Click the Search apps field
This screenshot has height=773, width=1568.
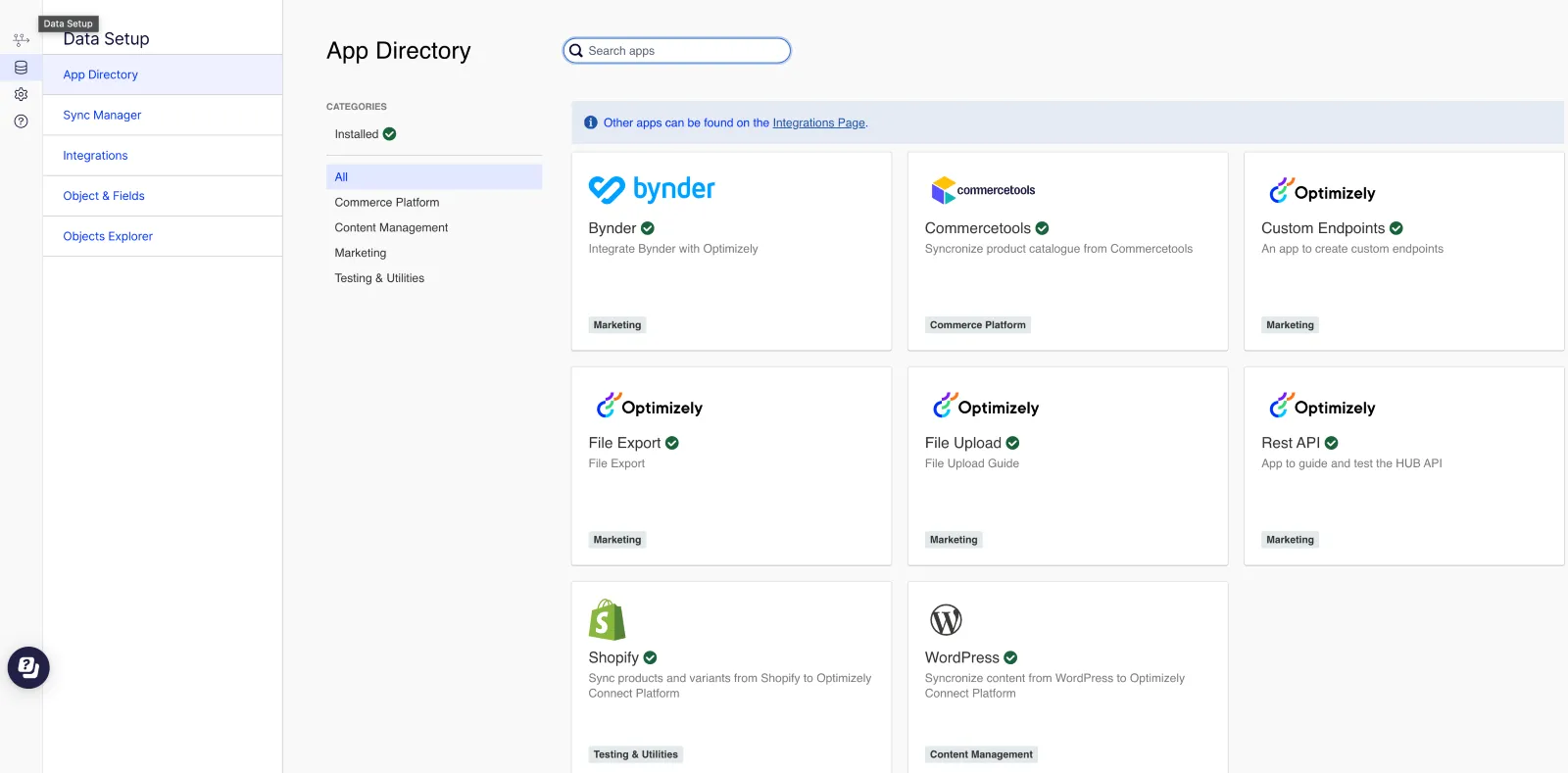pos(677,51)
